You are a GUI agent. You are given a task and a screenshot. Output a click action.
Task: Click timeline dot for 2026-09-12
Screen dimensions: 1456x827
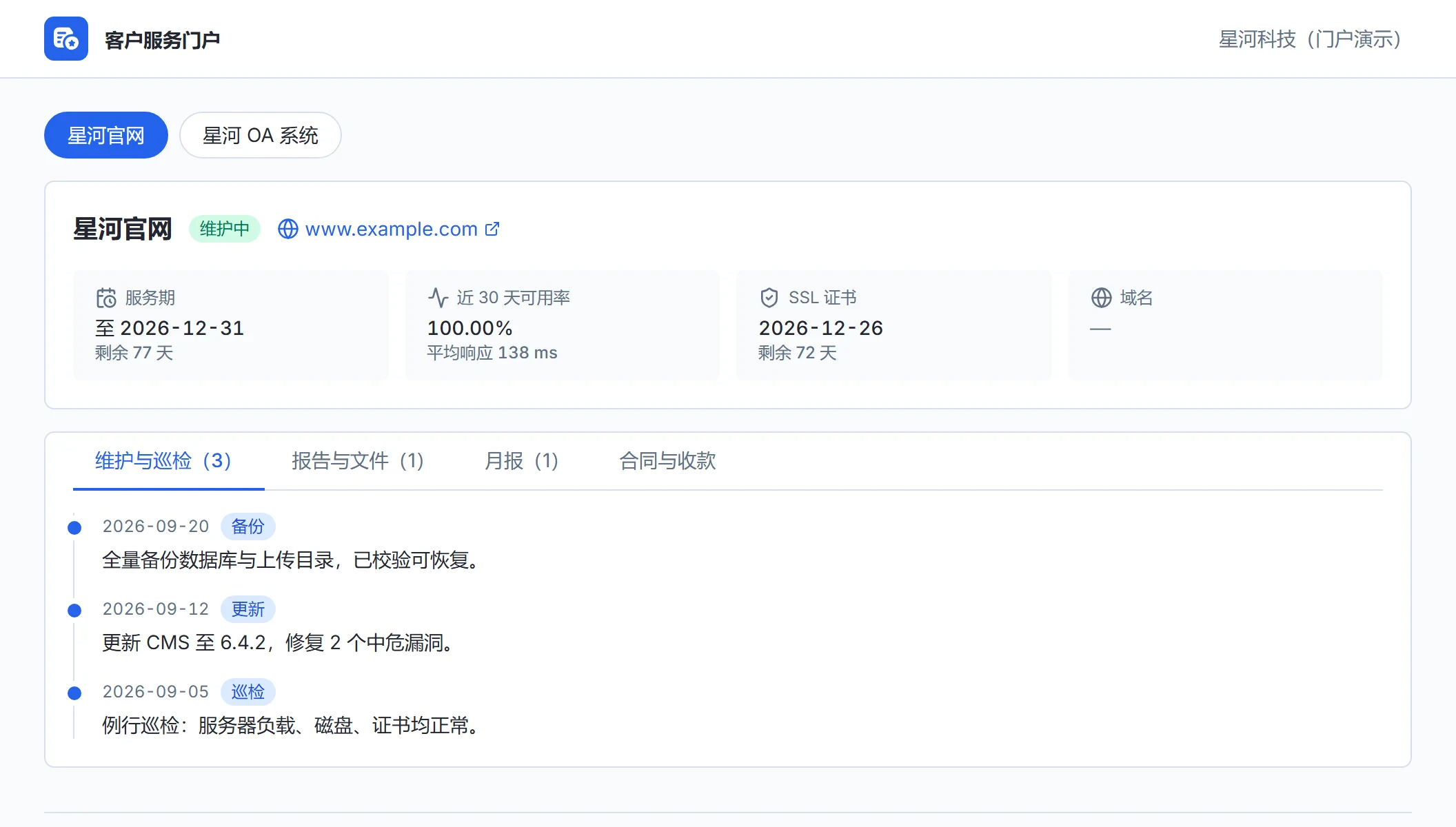pyautogui.click(x=74, y=611)
